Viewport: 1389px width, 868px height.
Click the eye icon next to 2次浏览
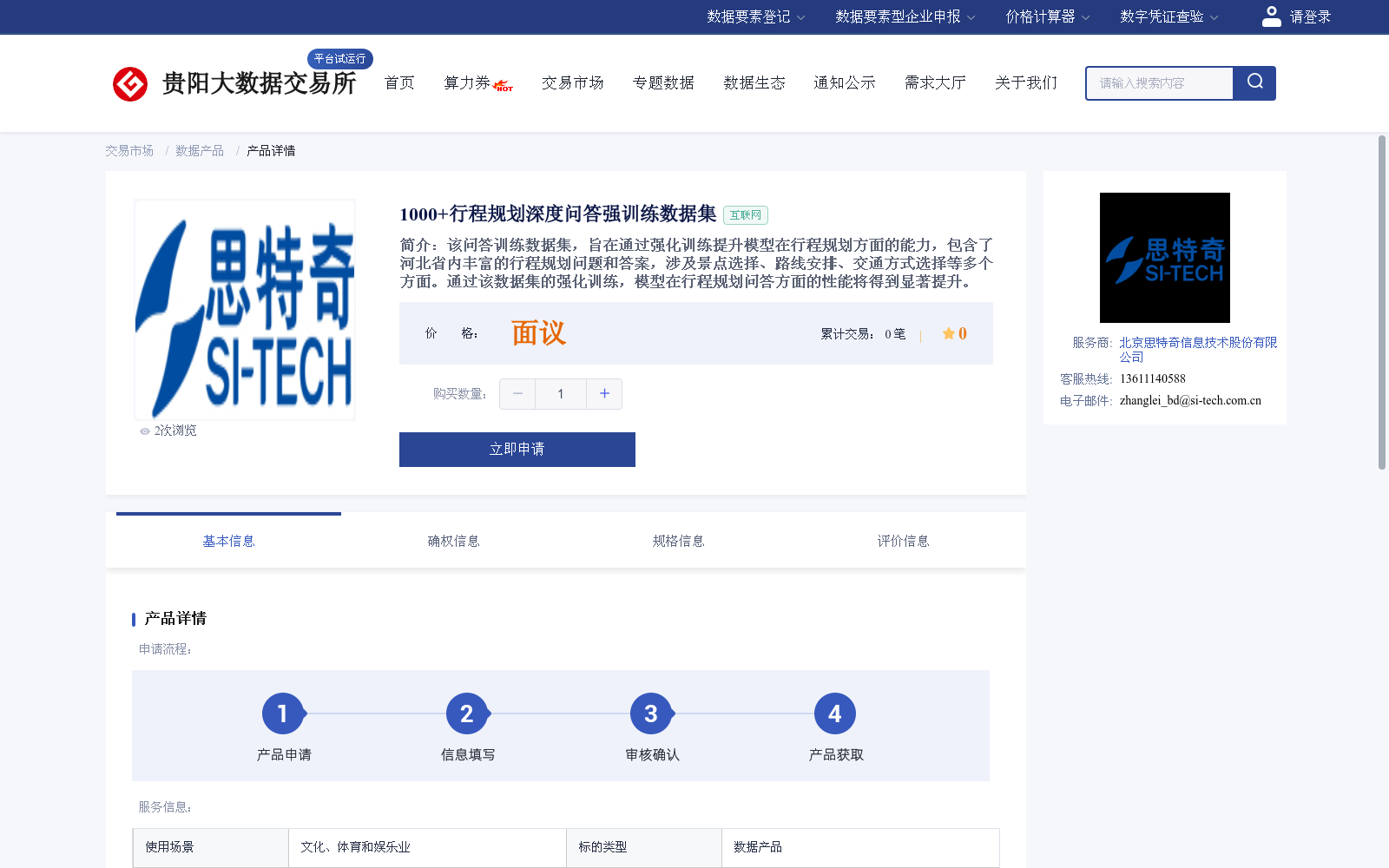coord(145,431)
